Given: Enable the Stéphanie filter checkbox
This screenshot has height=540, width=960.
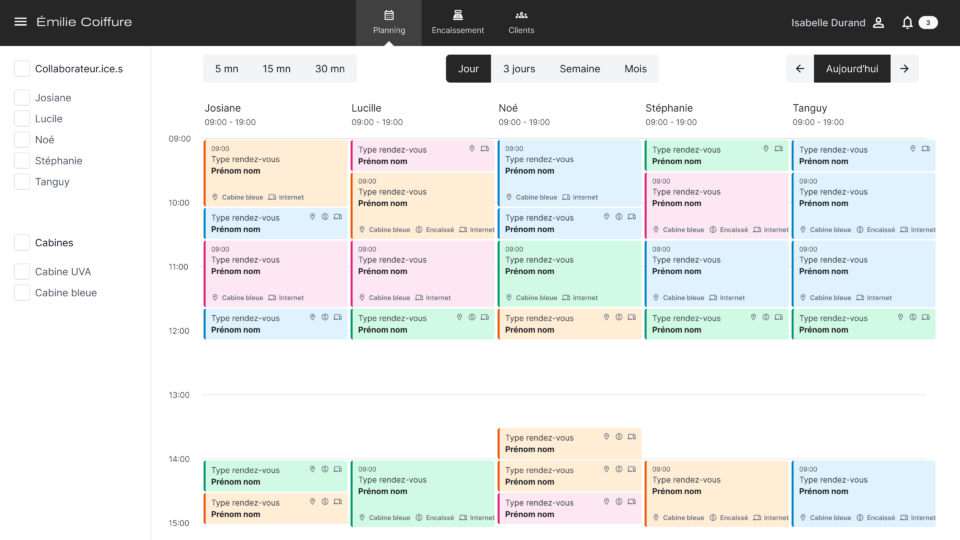Looking at the screenshot, I should click(21, 161).
